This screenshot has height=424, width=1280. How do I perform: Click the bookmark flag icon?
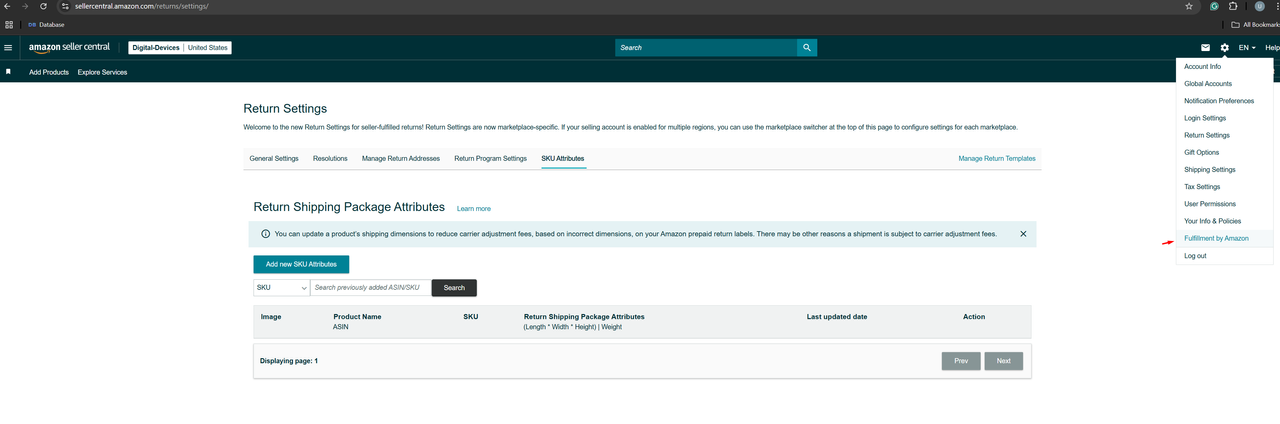coord(9,72)
